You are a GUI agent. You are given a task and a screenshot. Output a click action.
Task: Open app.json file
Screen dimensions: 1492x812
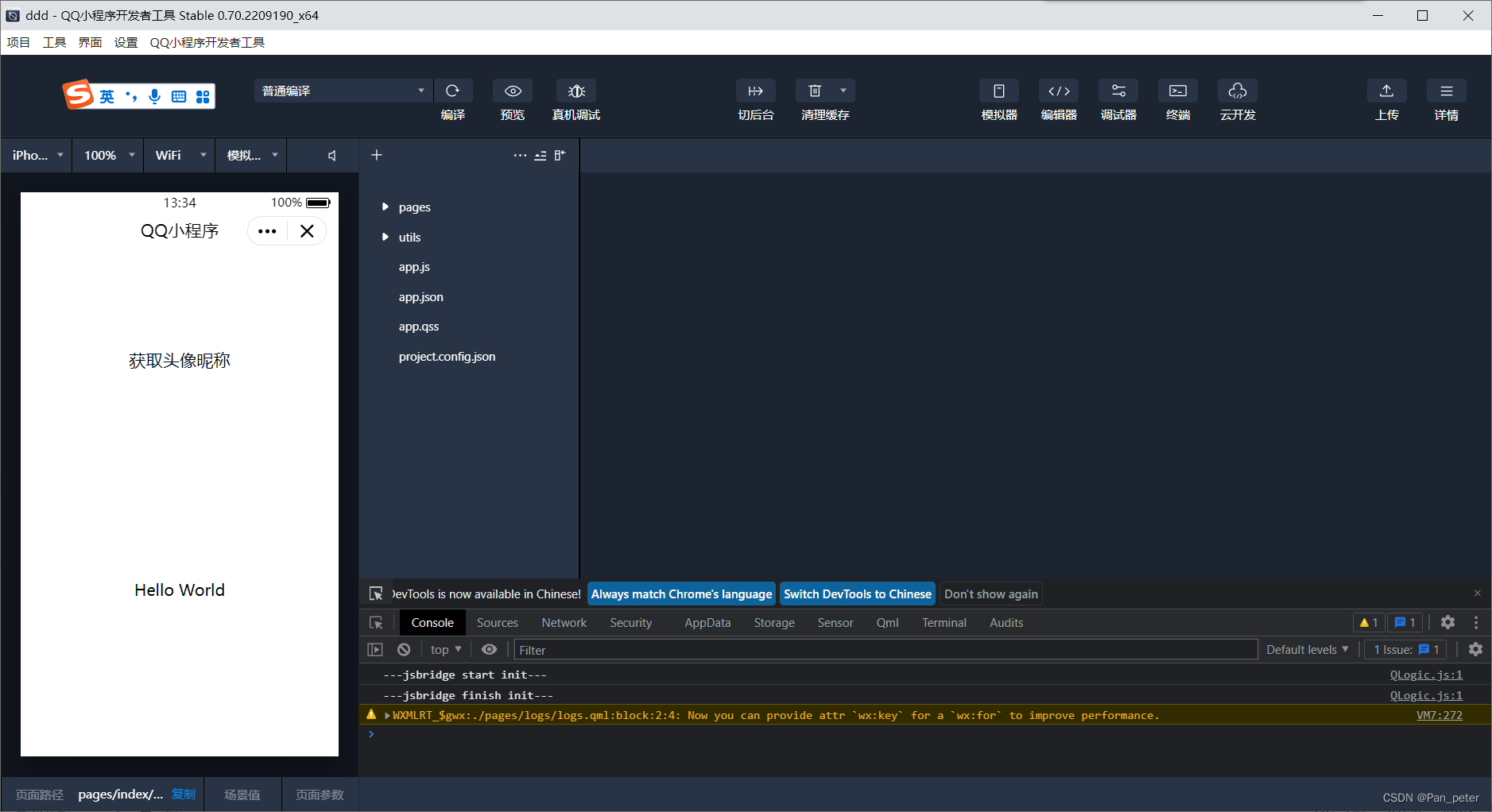(x=421, y=297)
